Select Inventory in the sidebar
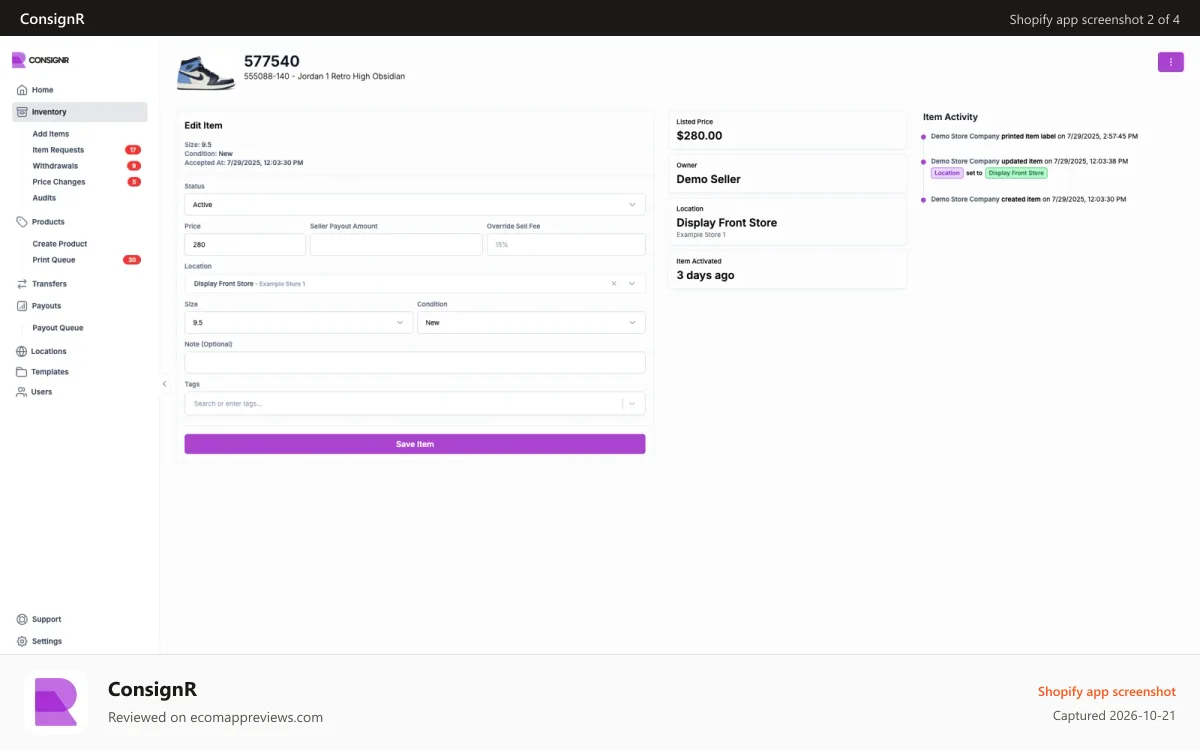 pos(80,112)
